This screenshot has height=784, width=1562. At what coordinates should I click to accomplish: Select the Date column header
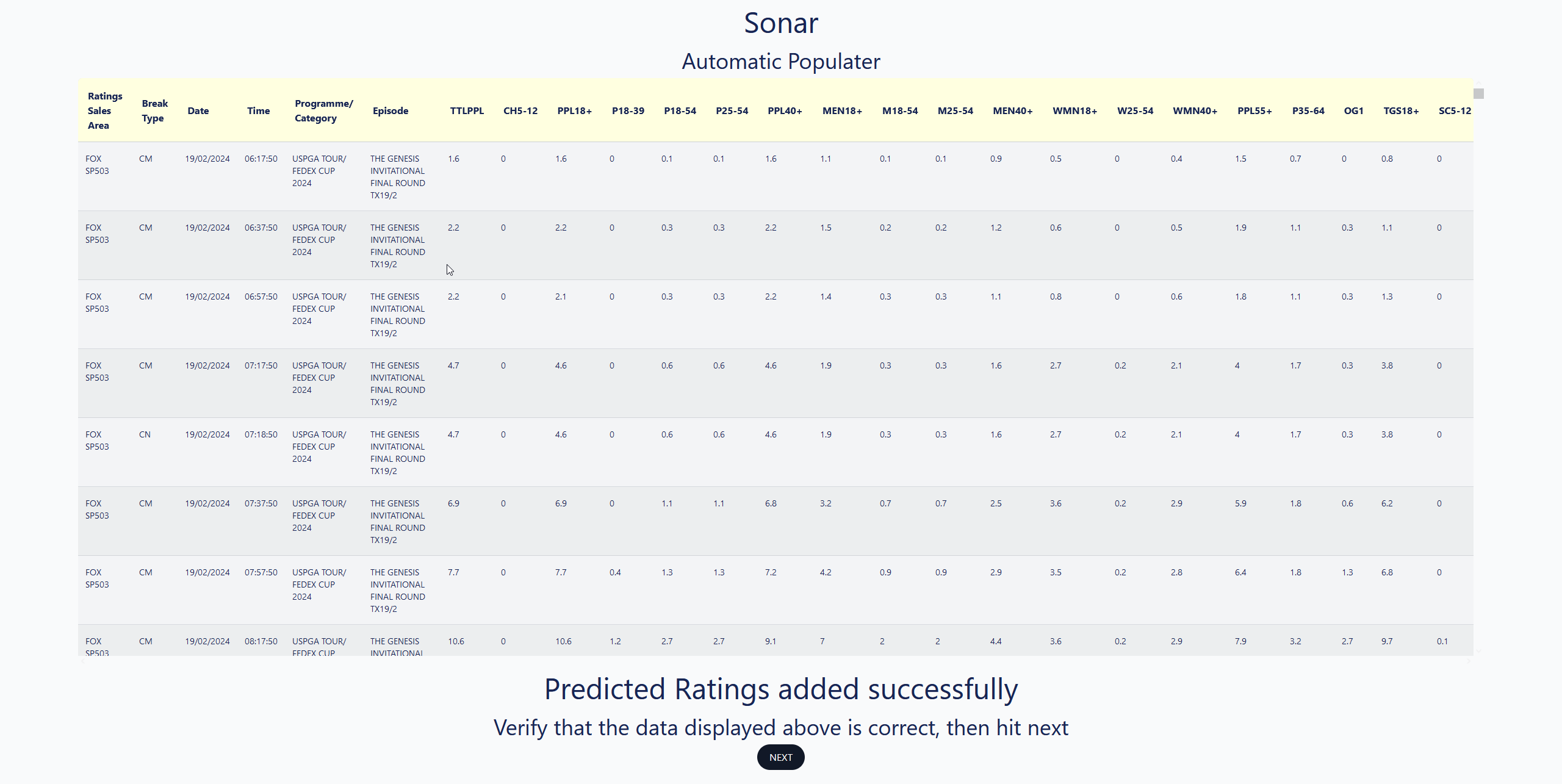[x=198, y=111]
